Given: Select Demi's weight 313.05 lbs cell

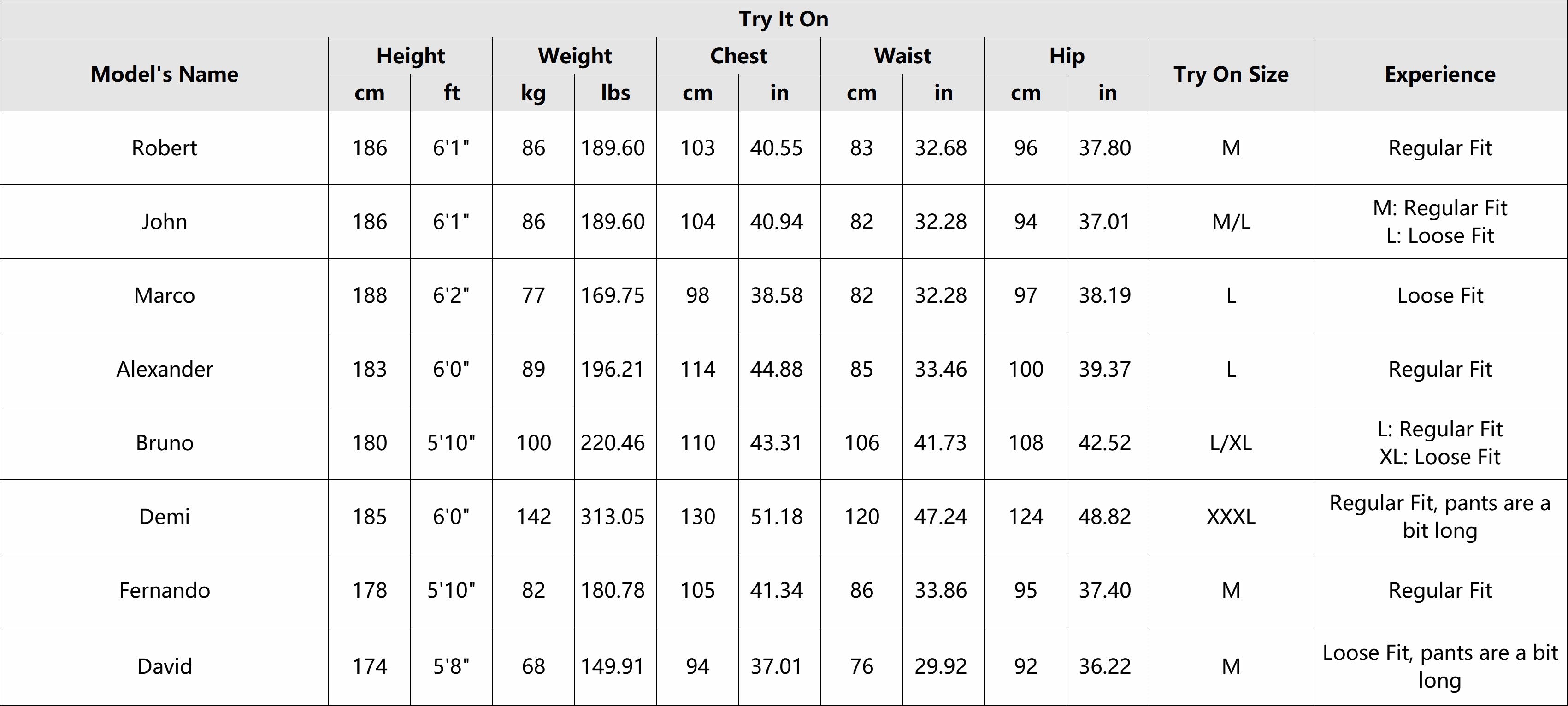Looking at the screenshot, I should click(x=613, y=517).
